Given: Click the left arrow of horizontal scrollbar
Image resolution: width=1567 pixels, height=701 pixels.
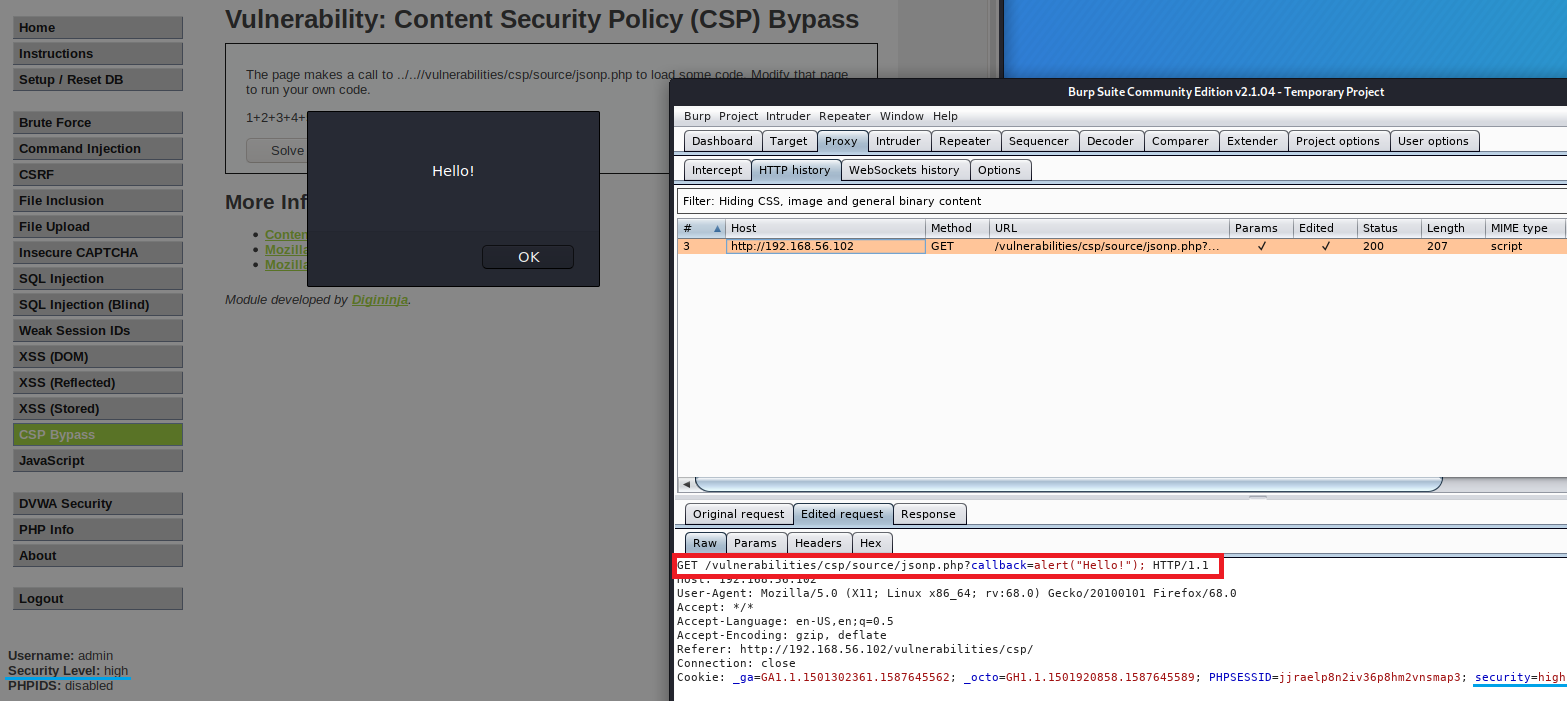Looking at the screenshot, I should pyautogui.click(x=686, y=484).
